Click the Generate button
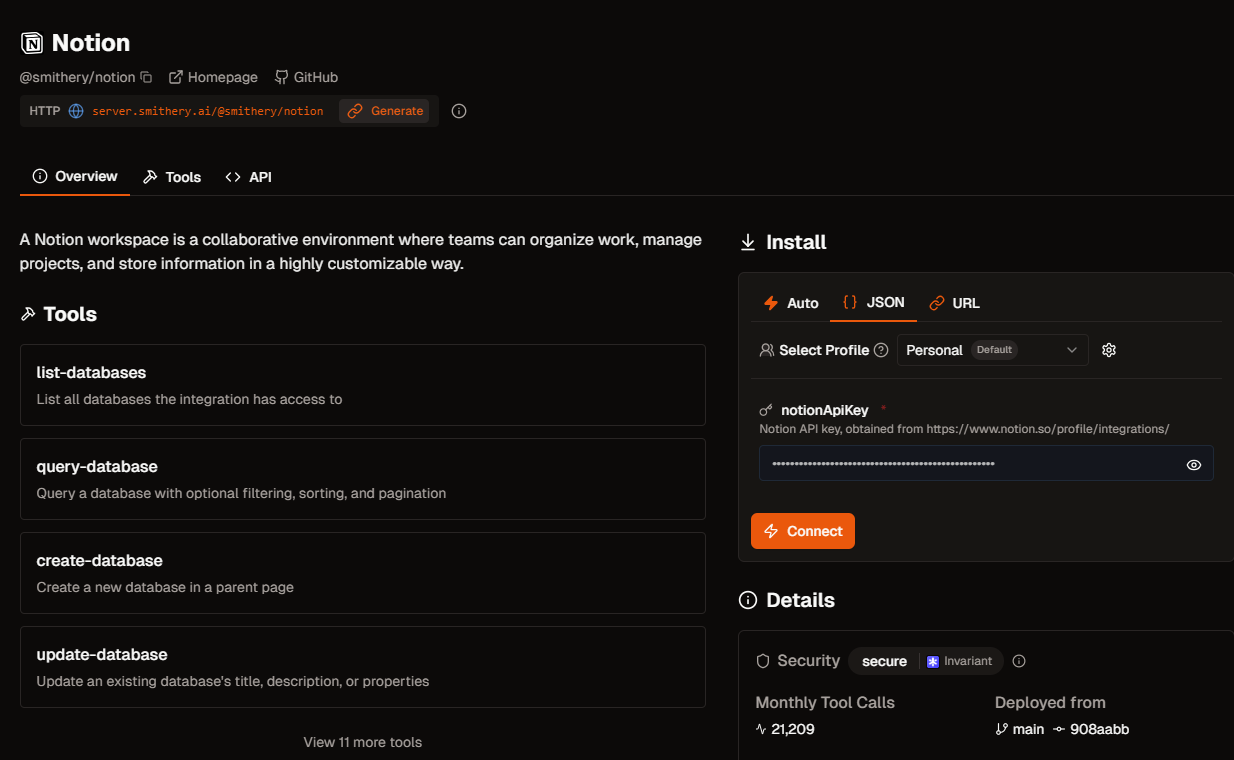Viewport: 1234px width, 760px height. tap(385, 111)
